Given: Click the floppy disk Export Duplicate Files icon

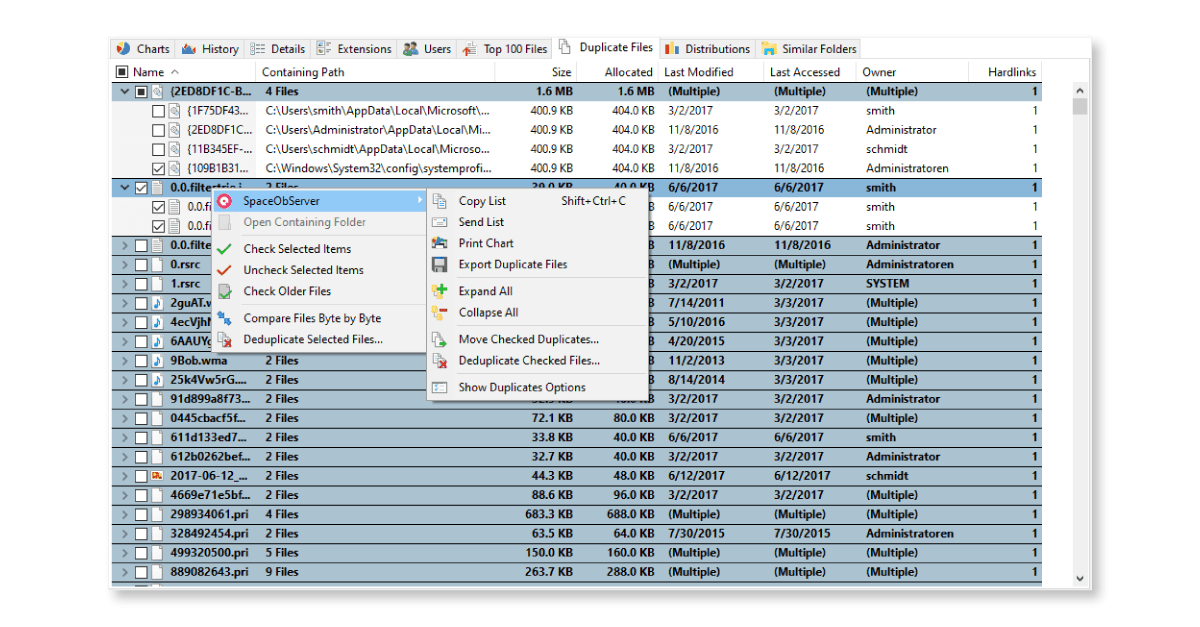Looking at the screenshot, I should click(x=439, y=264).
